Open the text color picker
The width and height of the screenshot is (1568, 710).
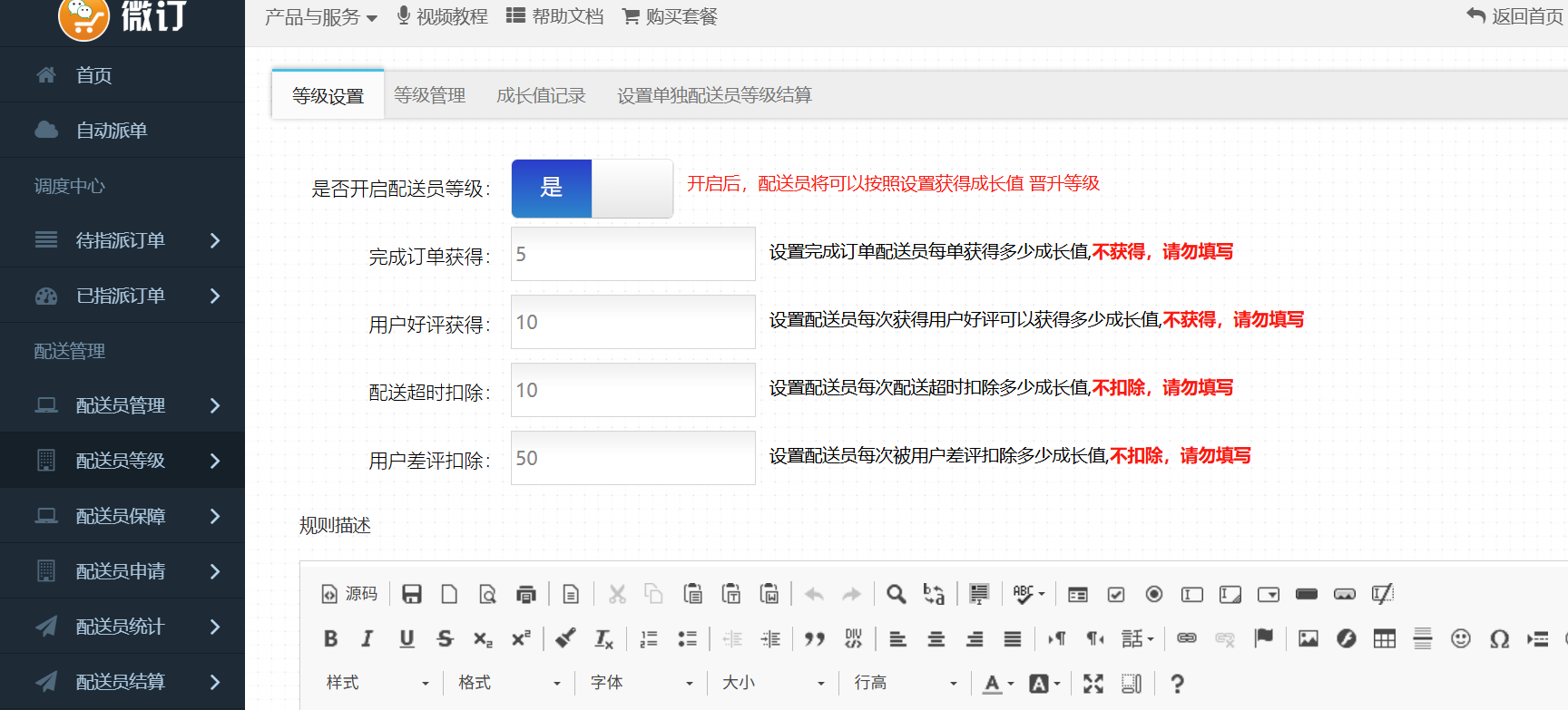999,684
